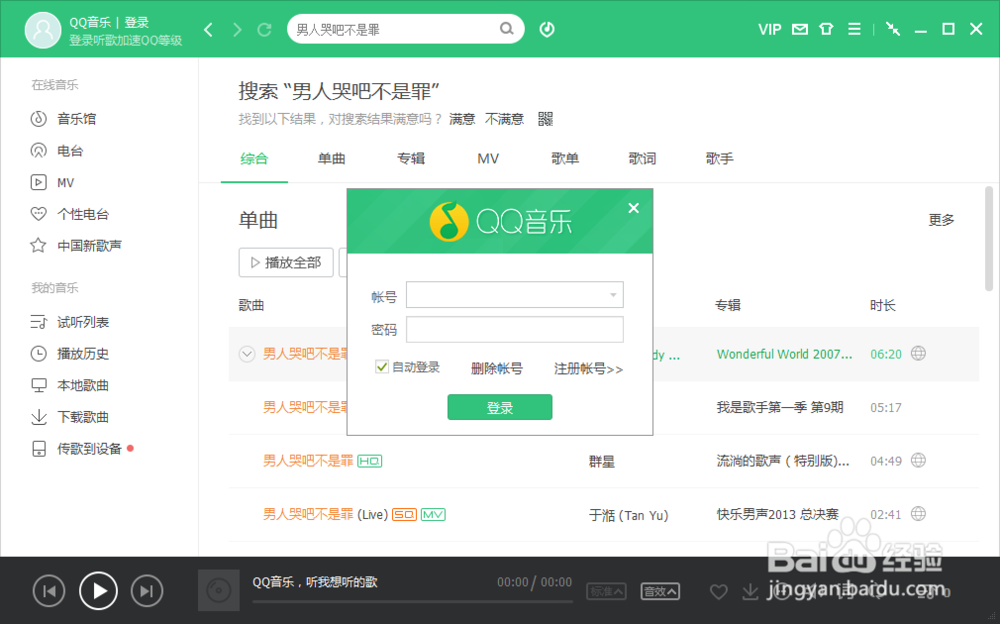Open the 音效 sound effect dropdown
Image resolution: width=1000 pixels, height=624 pixels.
pyautogui.click(x=659, y=591)
